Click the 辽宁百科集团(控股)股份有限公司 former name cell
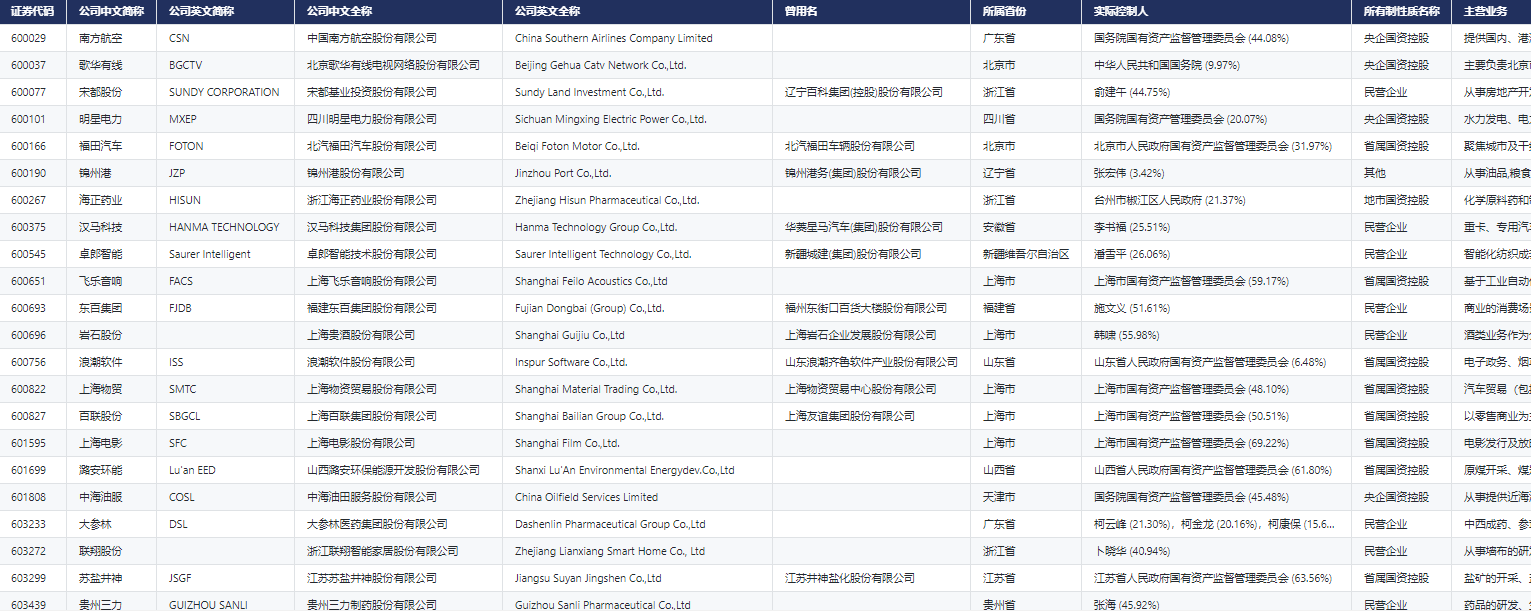This screenshot has width=1531, height=611. 872,92
